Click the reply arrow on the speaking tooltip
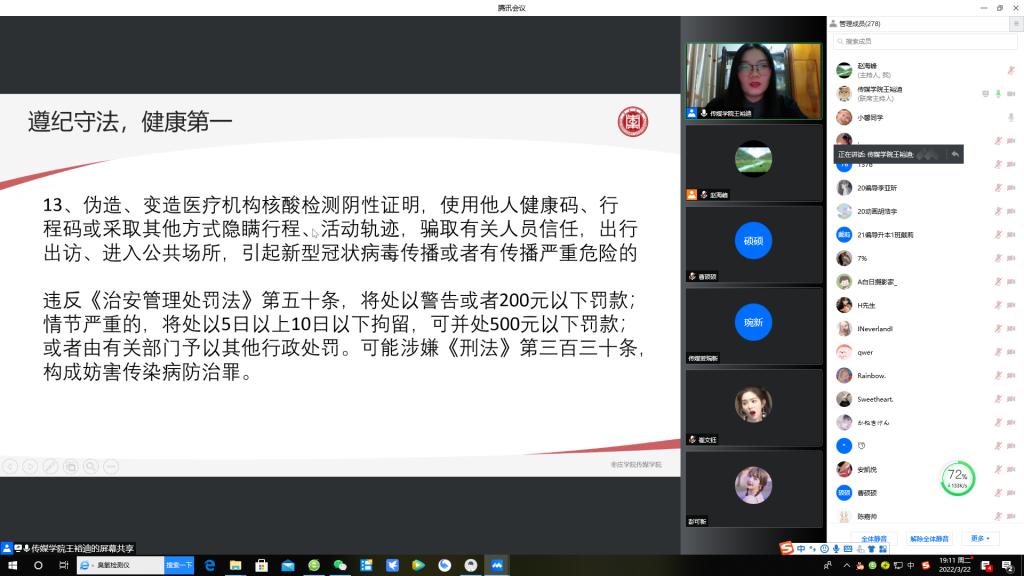 [955, 155]
